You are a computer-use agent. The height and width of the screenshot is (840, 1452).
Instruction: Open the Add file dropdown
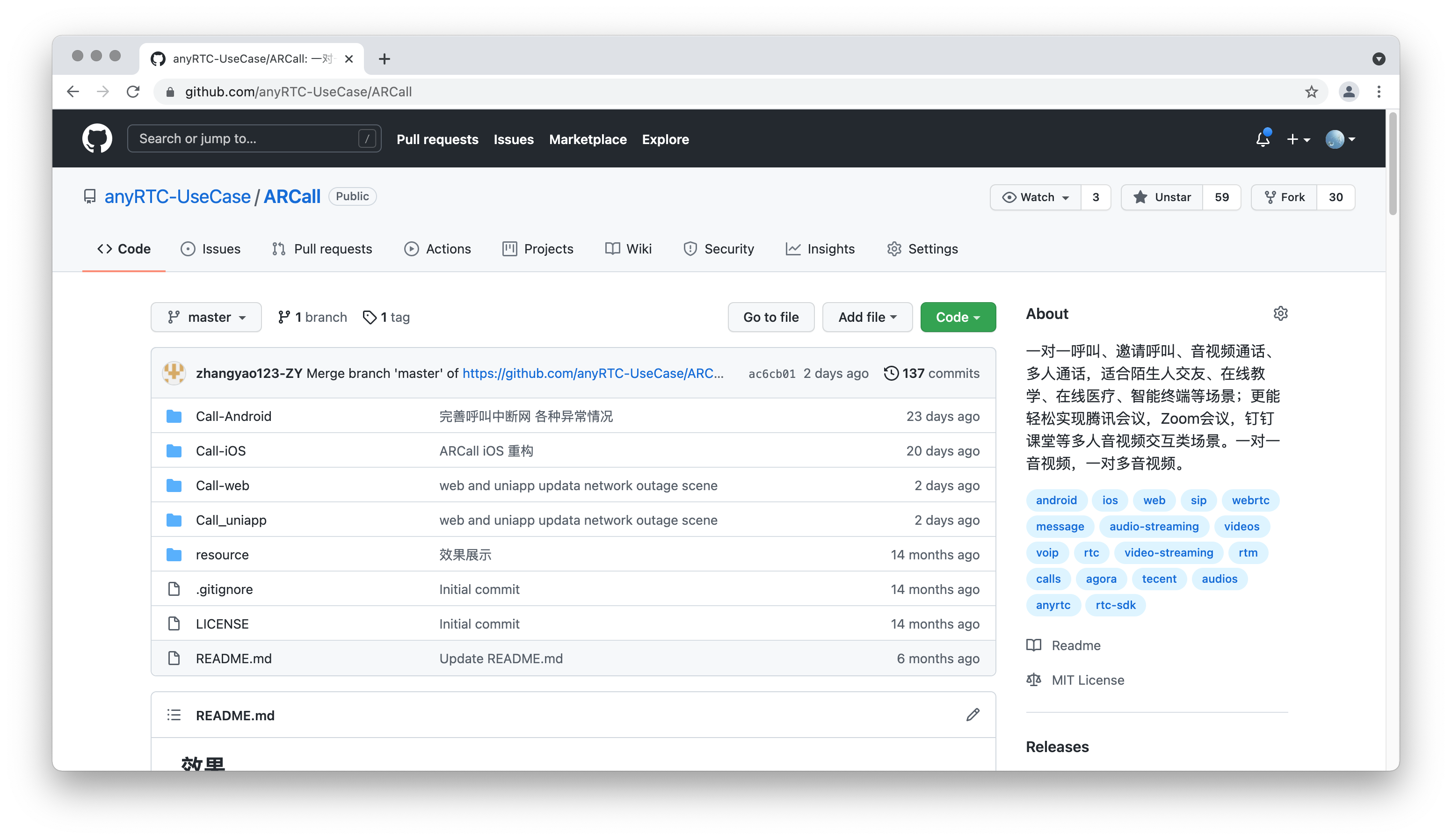coord(867,317)
